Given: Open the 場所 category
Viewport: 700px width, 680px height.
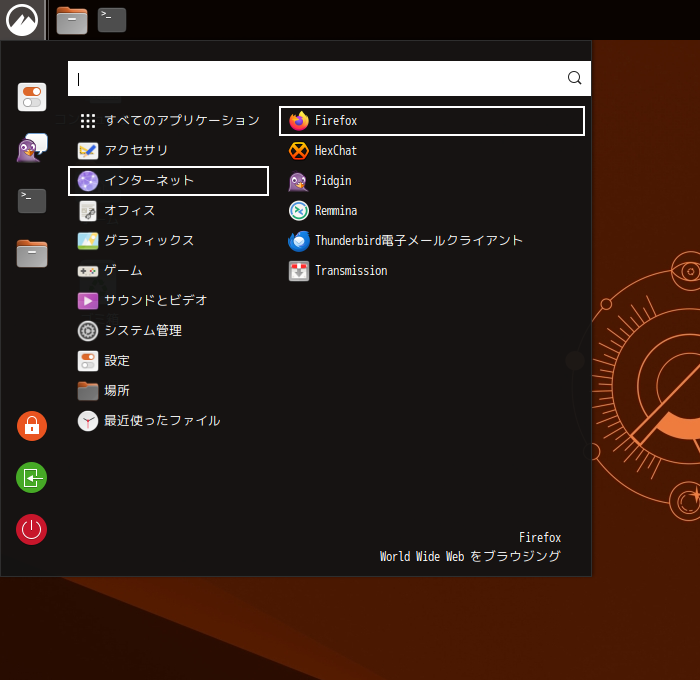Looking at the screenshot, I should [x=168, y=391].
